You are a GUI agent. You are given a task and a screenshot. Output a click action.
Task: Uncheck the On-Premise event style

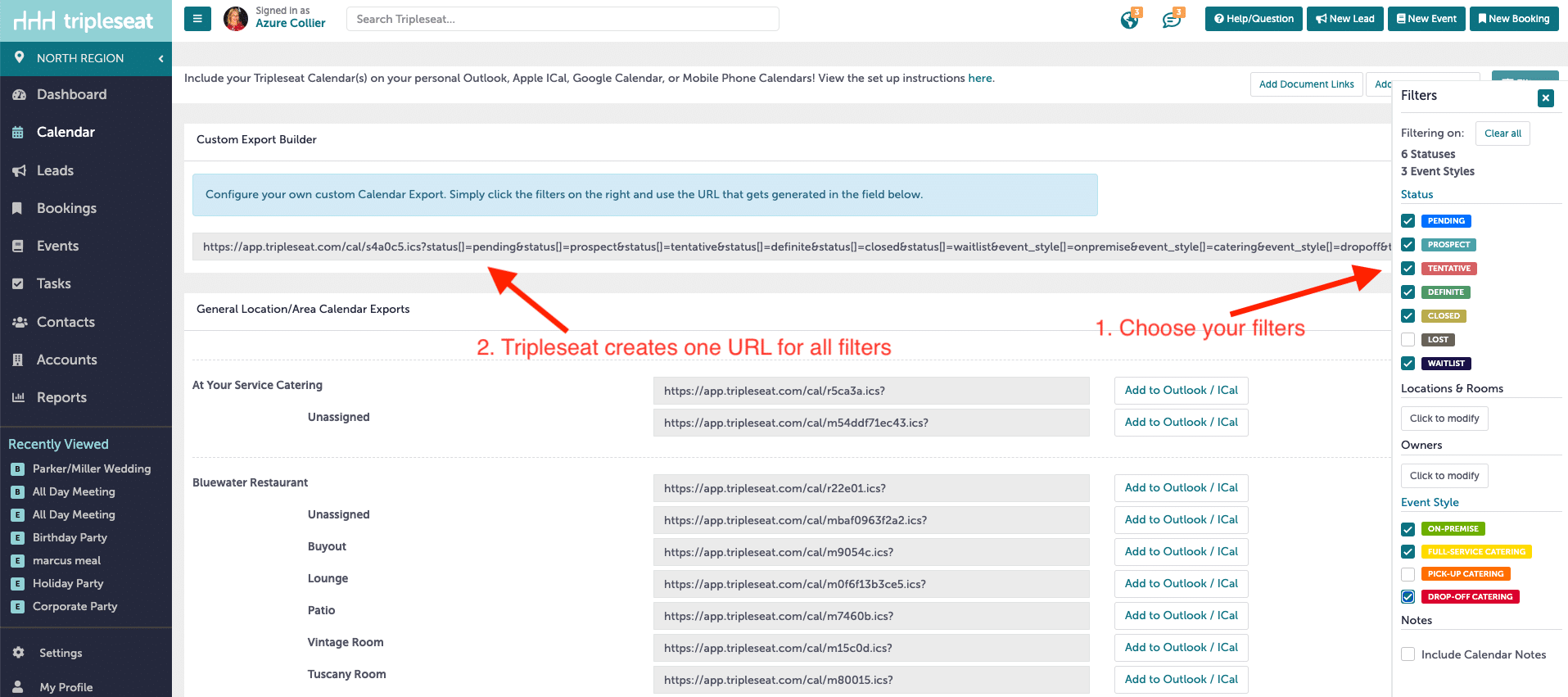[1408, 529]
